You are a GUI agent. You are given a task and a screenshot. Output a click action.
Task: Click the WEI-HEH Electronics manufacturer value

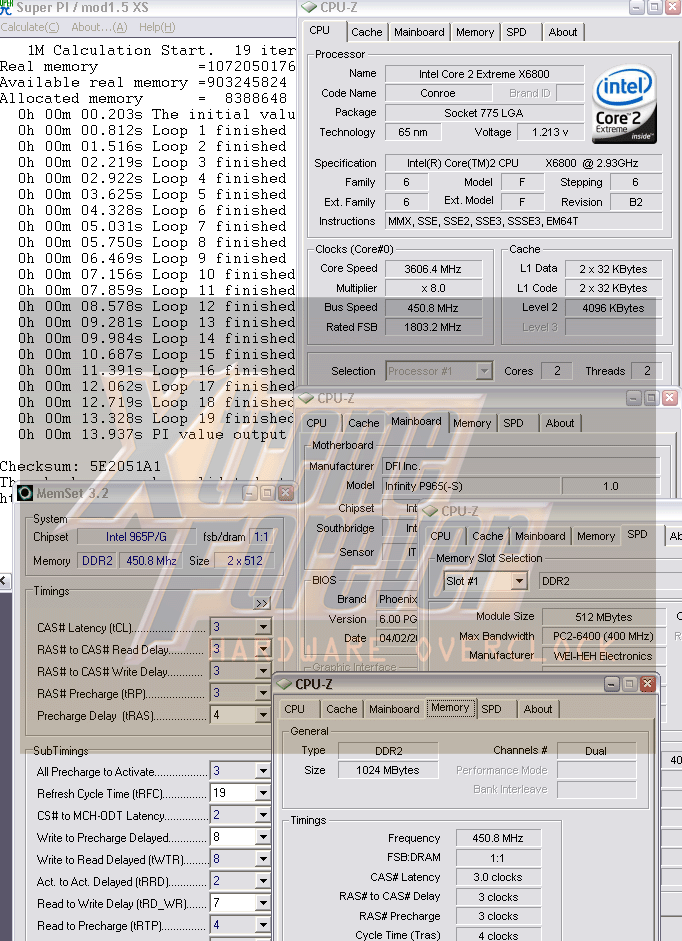603,656
